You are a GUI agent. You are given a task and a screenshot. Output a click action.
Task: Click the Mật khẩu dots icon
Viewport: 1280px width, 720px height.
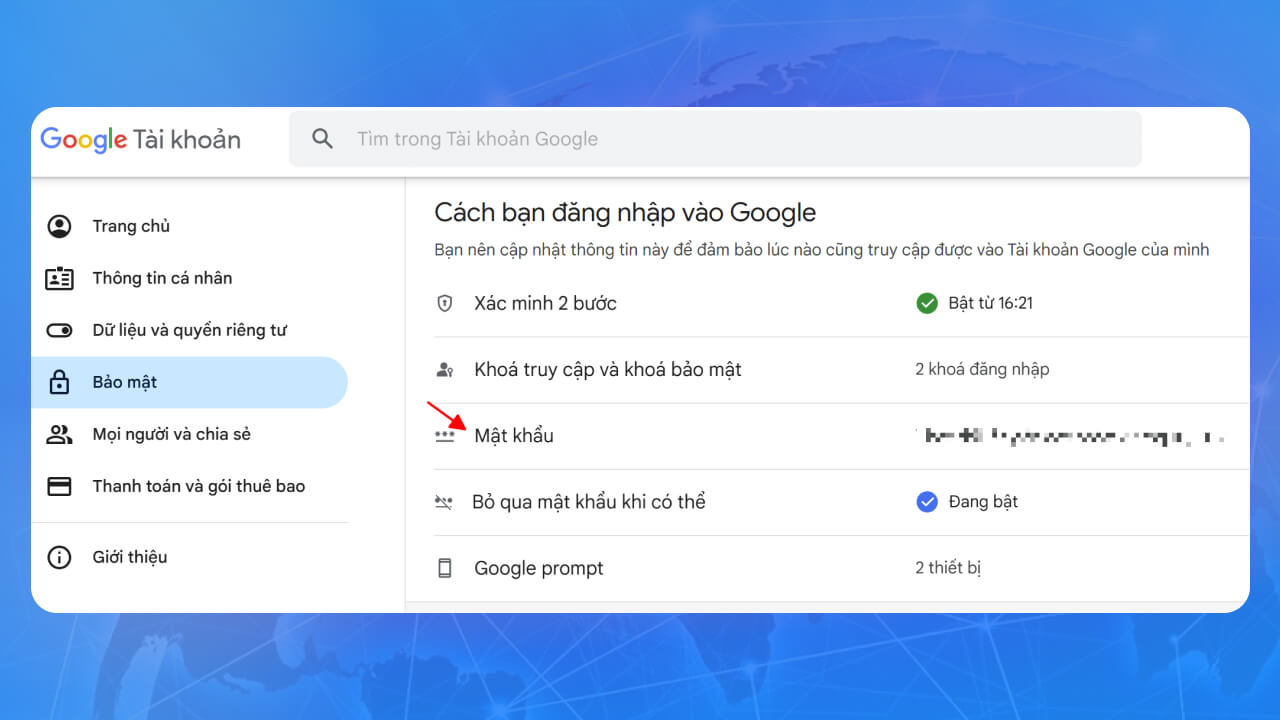pos(445,436)
